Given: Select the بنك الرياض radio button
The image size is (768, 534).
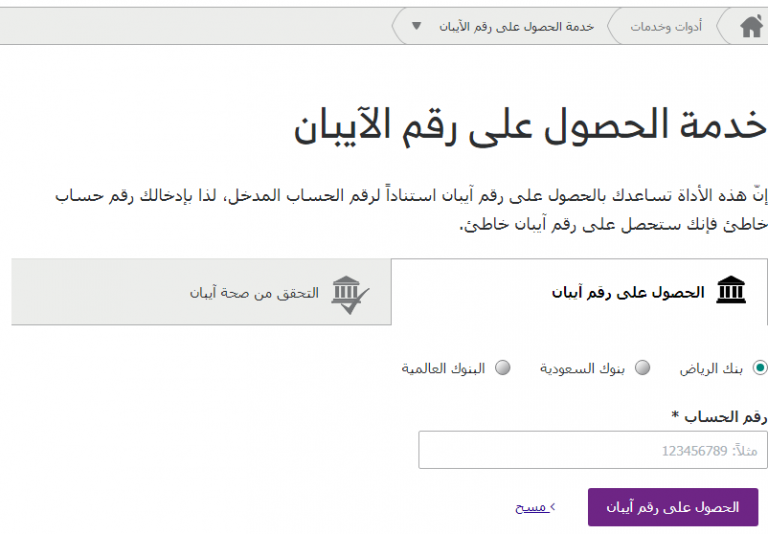Looking at the screenshot, I should (x=761, y=367).
